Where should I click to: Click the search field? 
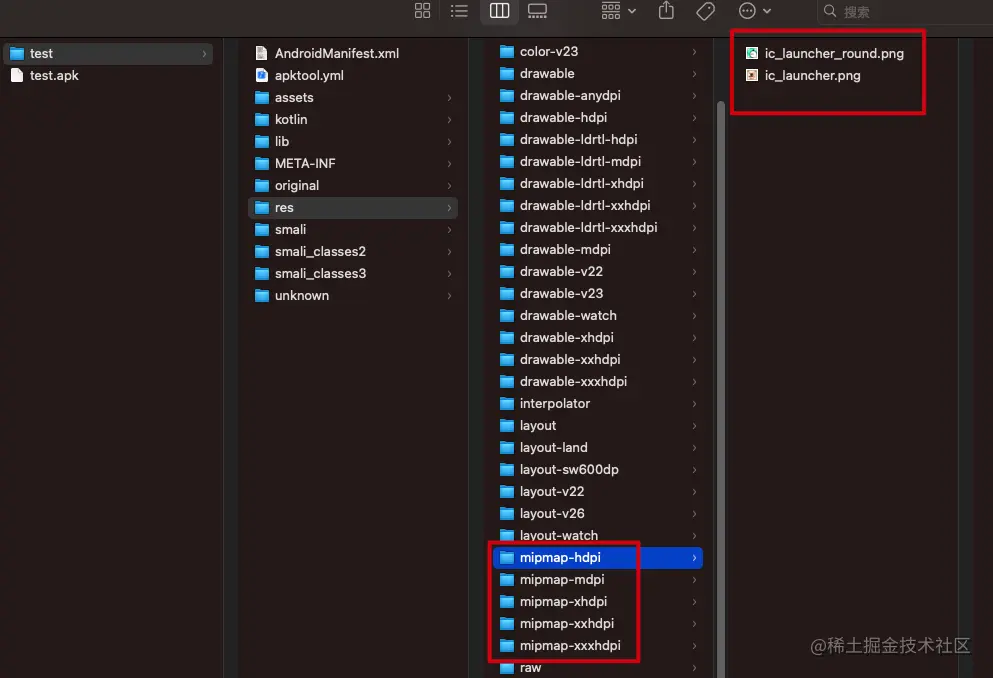[x=906, y=11]
